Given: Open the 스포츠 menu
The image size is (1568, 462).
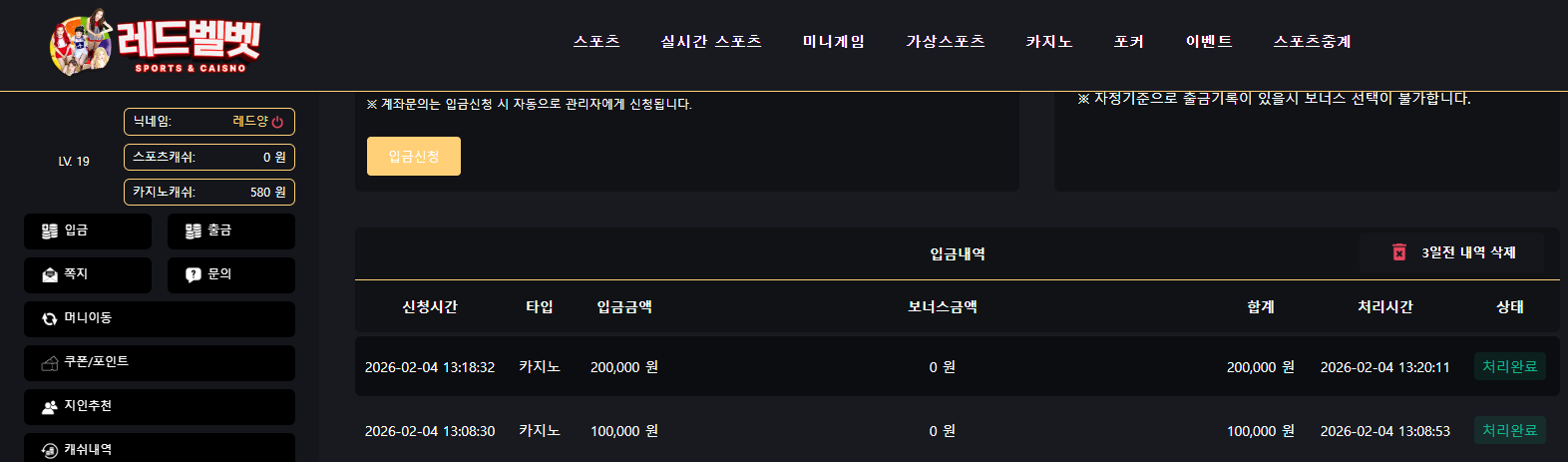Looking at the screenshot, I should click(596, 41).
